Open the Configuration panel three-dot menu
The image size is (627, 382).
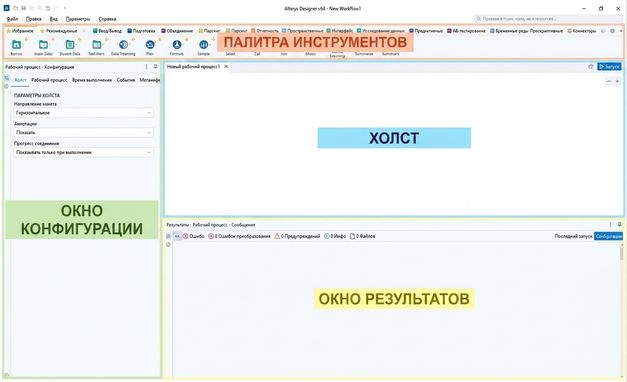pos(146,67)
